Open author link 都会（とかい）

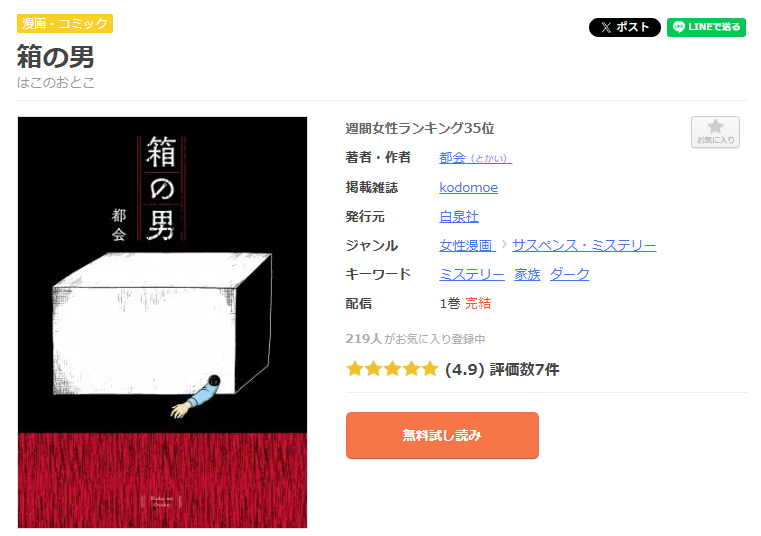[x=476, y=158]
